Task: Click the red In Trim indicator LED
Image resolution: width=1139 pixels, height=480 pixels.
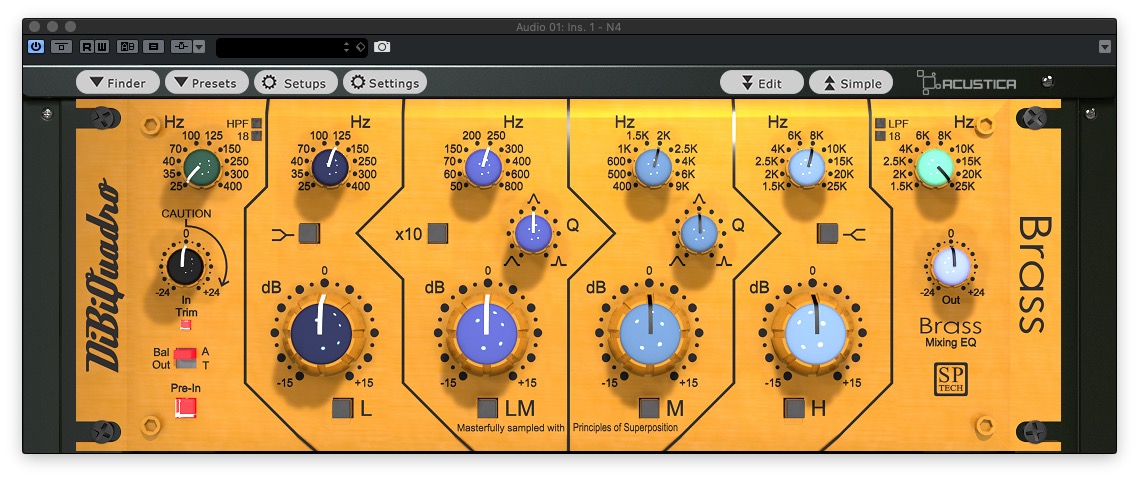Action: click(x=185, y=323)
